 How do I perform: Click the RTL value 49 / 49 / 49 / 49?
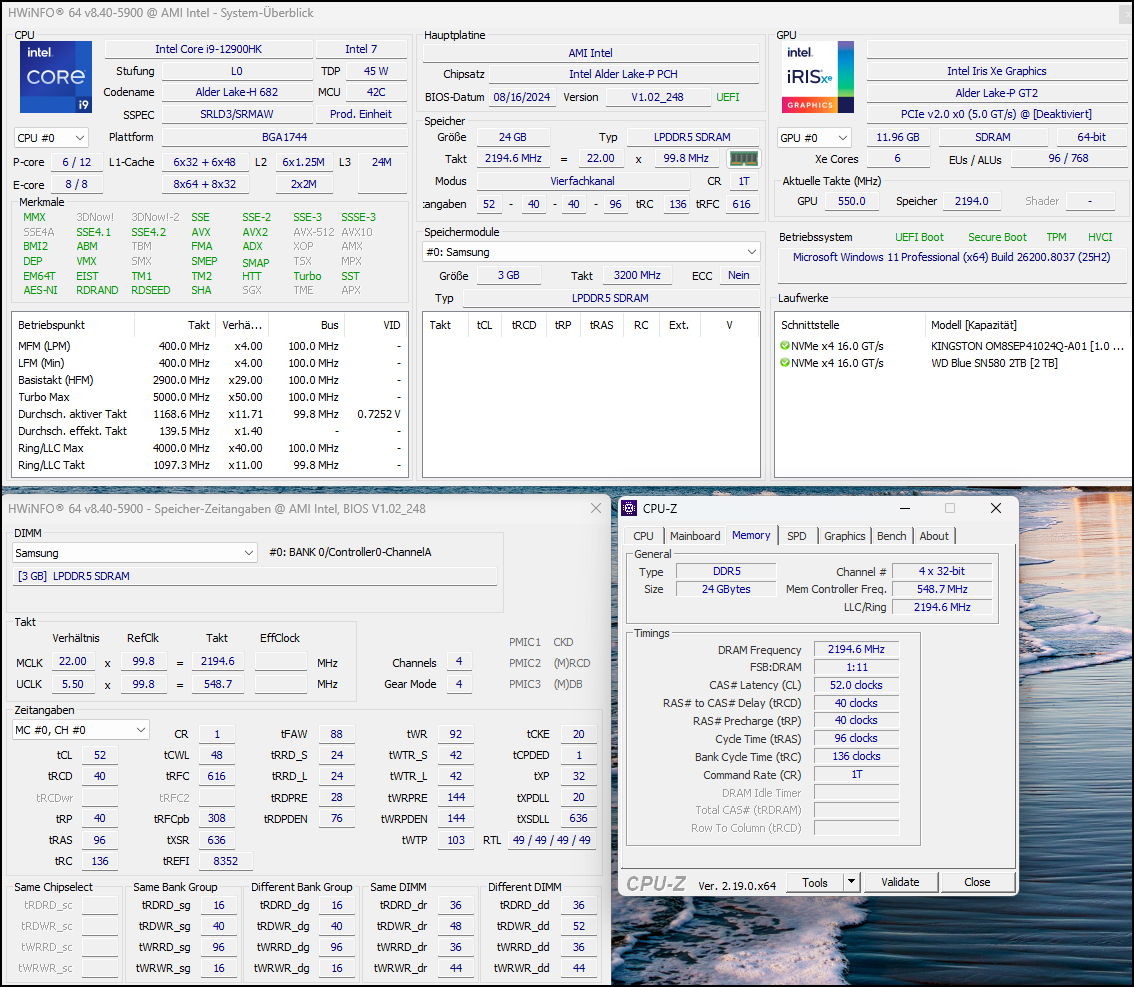pyautogui.click(x=552, y=840)
